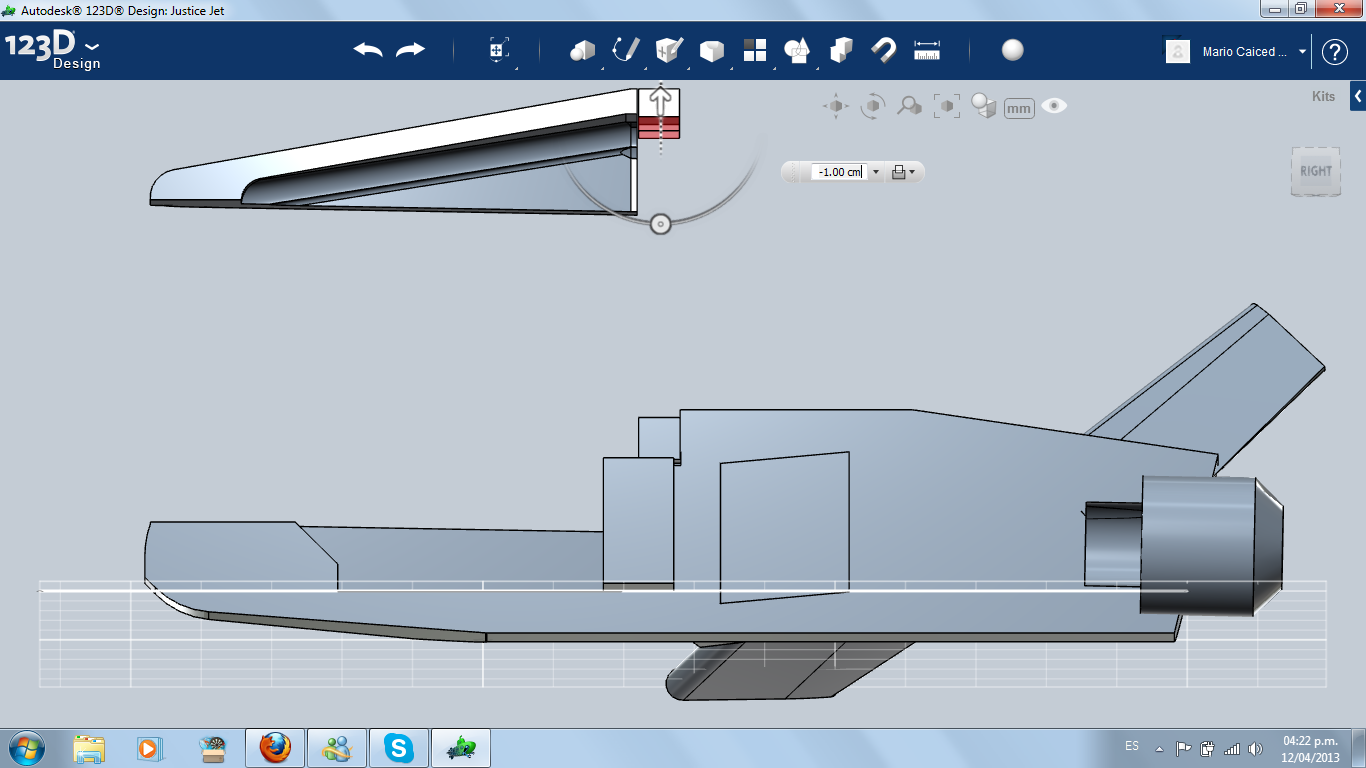1366x768 pixels.
Task: Open the Help question mark
Action: click(1335, 52)
